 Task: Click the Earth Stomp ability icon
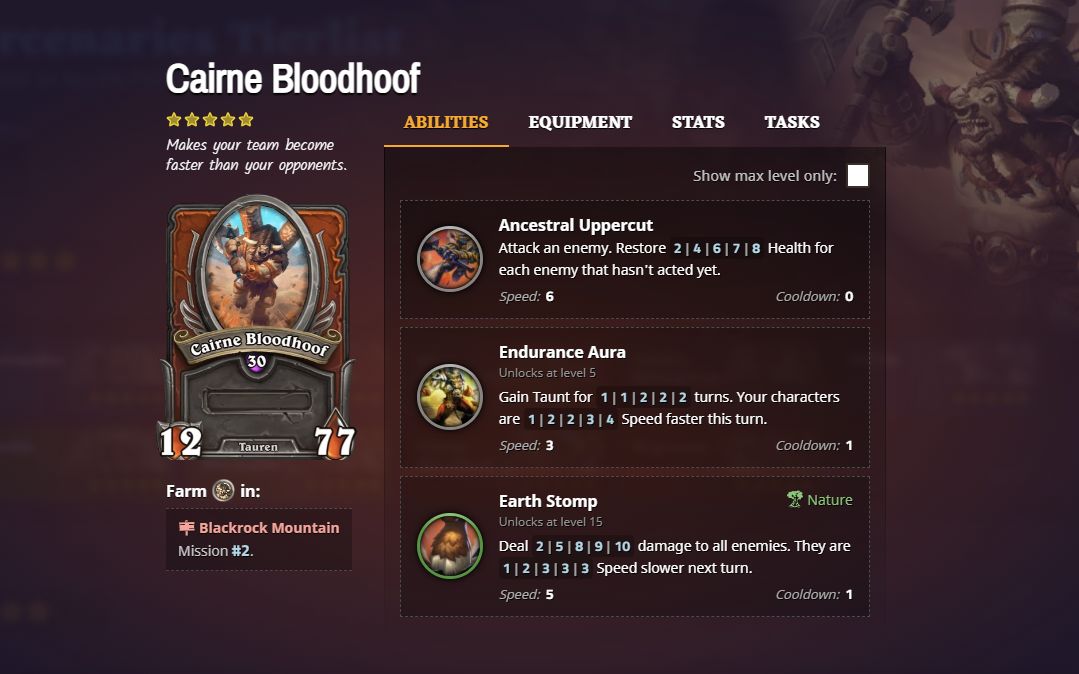pos(450,546)
